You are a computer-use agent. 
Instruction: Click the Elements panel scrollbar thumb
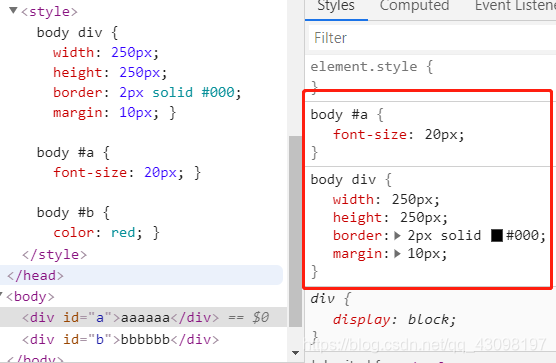(295, 231)
